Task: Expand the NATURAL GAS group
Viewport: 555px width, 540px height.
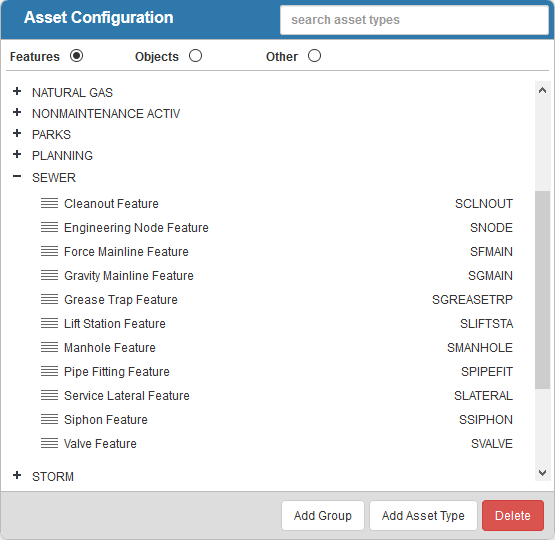Action: point(17,92)
